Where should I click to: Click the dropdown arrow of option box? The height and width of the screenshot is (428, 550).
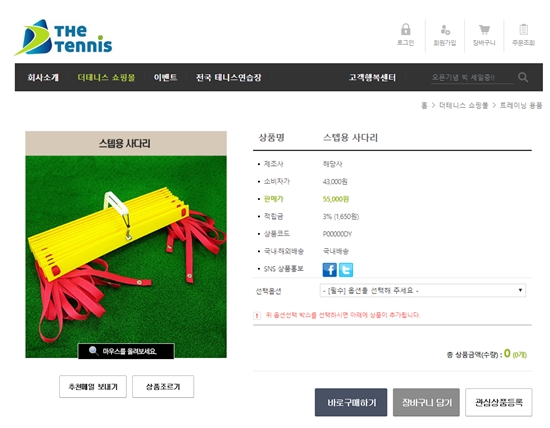pos(520,290)
